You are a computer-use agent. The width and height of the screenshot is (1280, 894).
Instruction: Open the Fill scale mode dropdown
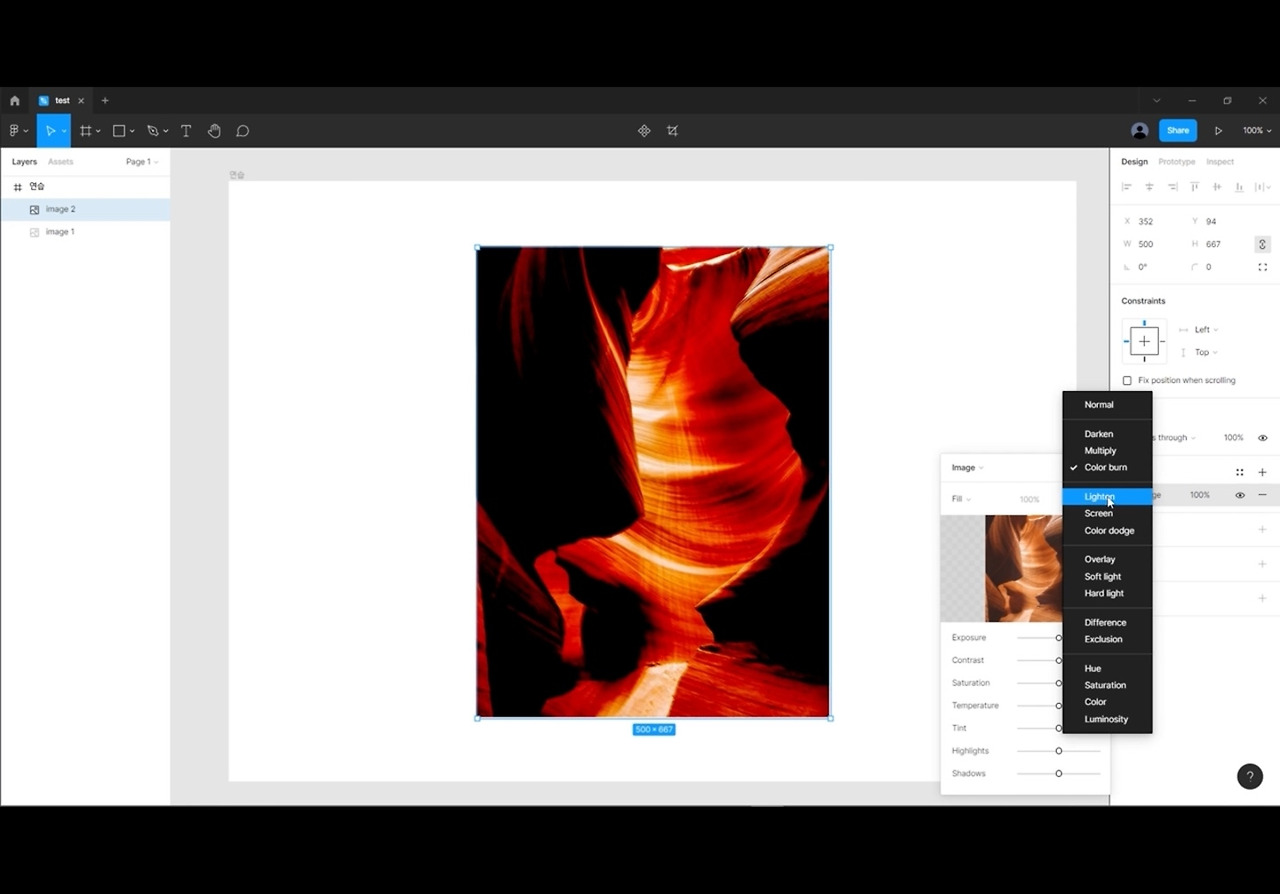(x=961, y=499)
